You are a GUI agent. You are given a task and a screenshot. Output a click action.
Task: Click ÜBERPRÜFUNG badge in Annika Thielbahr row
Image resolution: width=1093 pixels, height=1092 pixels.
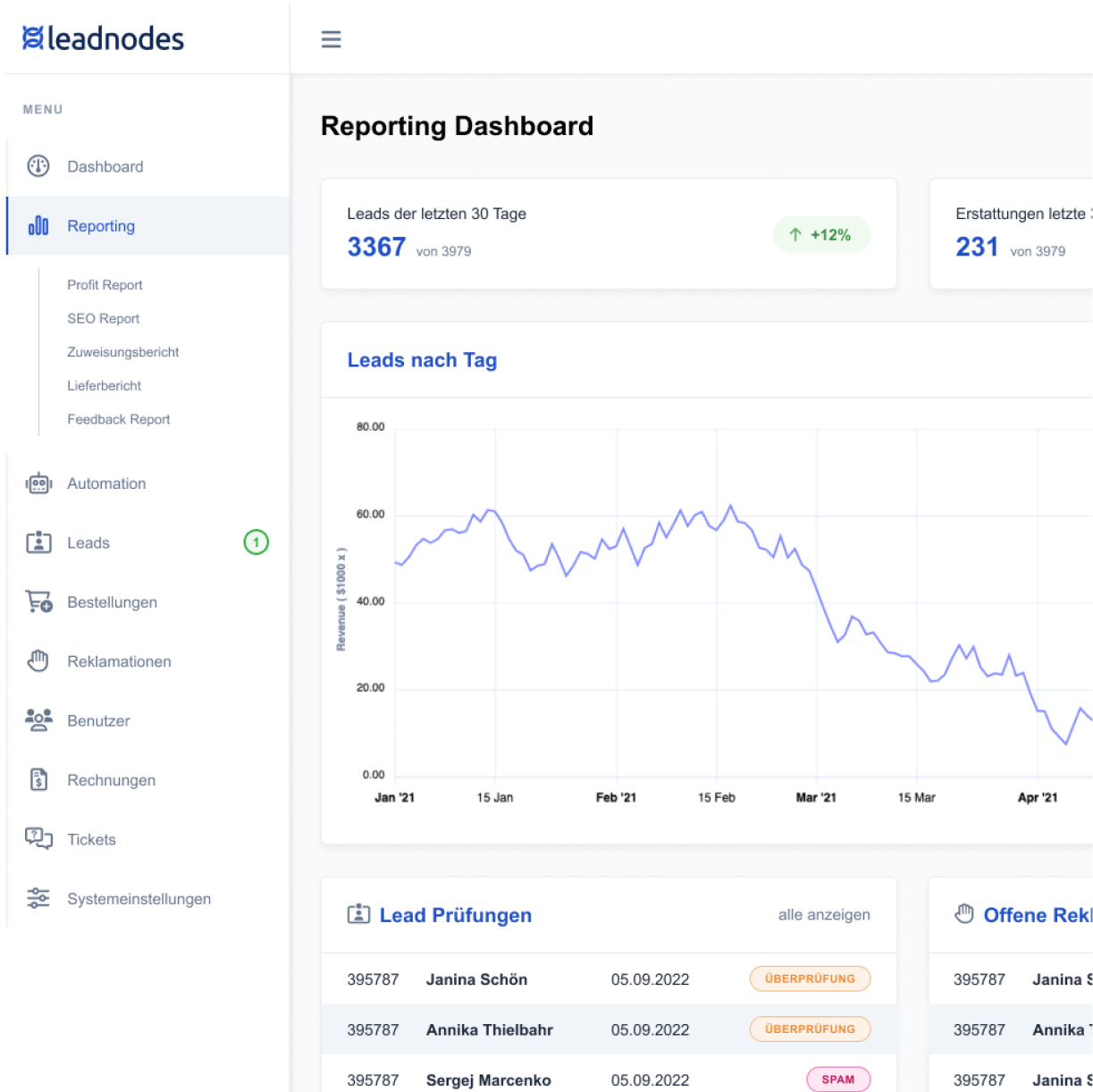tap(810, 1029)
